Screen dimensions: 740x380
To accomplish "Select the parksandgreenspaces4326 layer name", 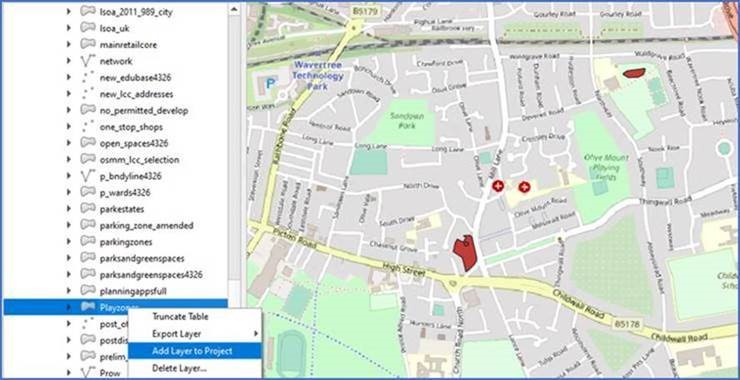I will 151,274.
